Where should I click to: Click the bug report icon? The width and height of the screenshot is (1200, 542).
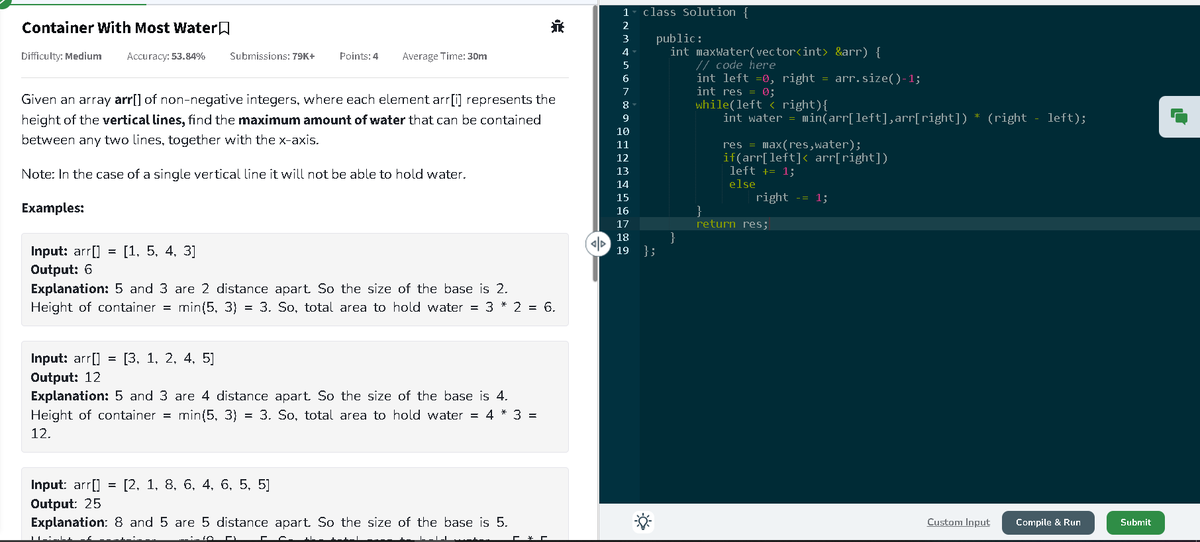pyautogui.click(x=557, y=28)
